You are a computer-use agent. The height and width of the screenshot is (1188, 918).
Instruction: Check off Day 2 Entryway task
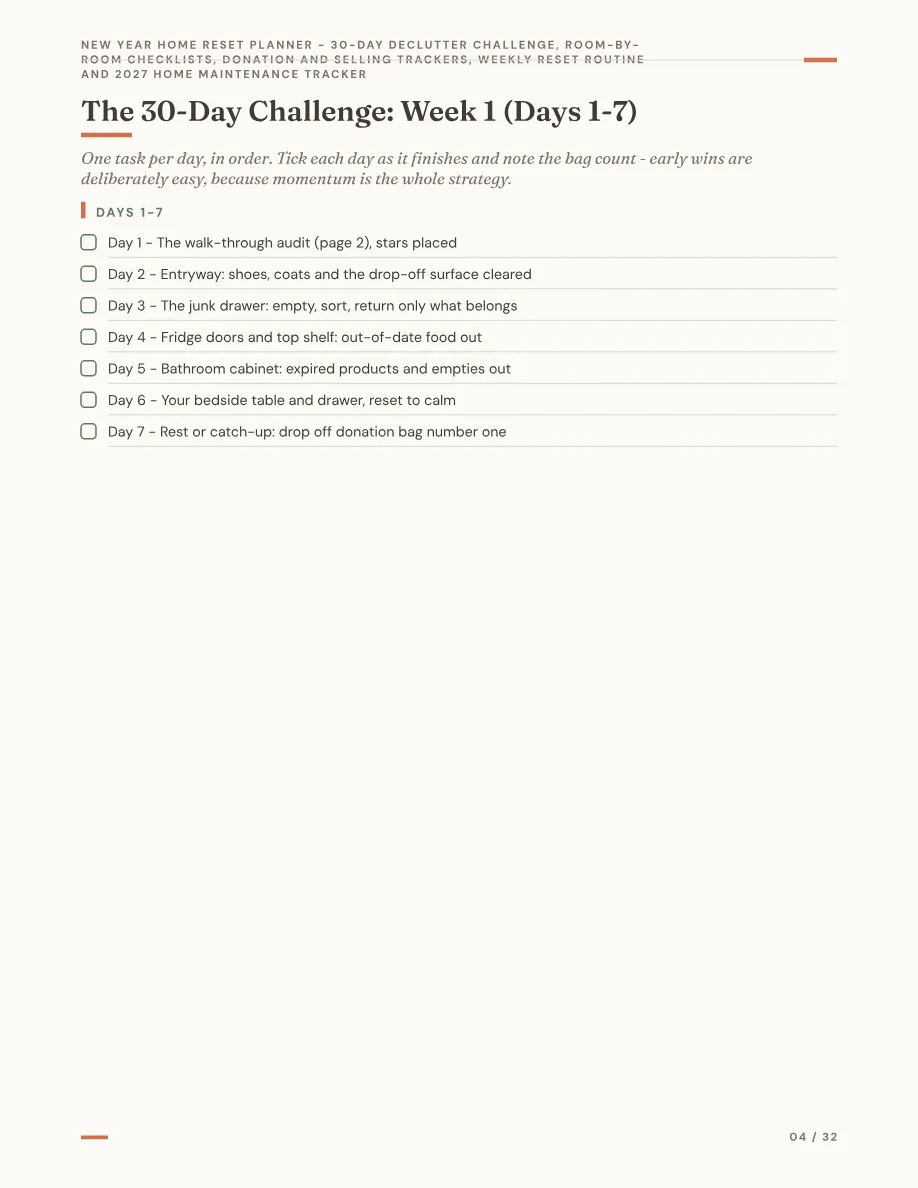pyautogui.click(x=89, y=274)
